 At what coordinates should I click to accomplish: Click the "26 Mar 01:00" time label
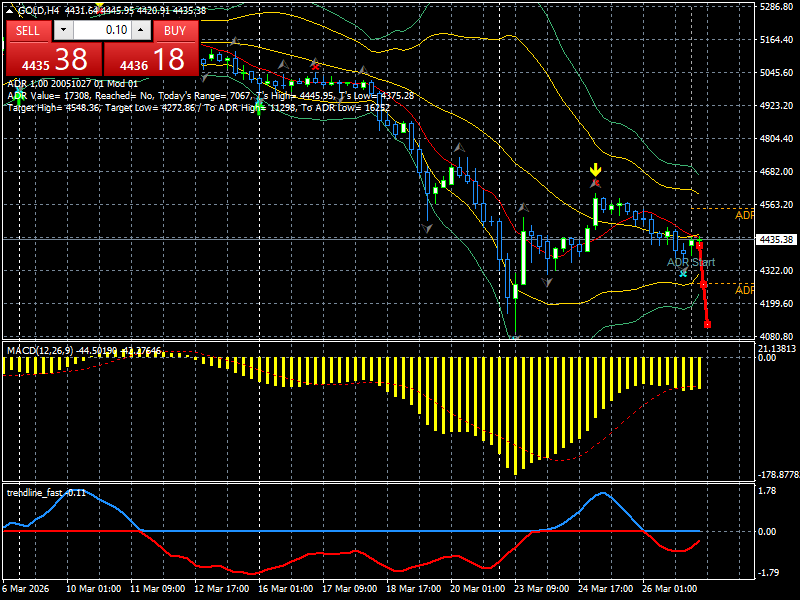670,588
